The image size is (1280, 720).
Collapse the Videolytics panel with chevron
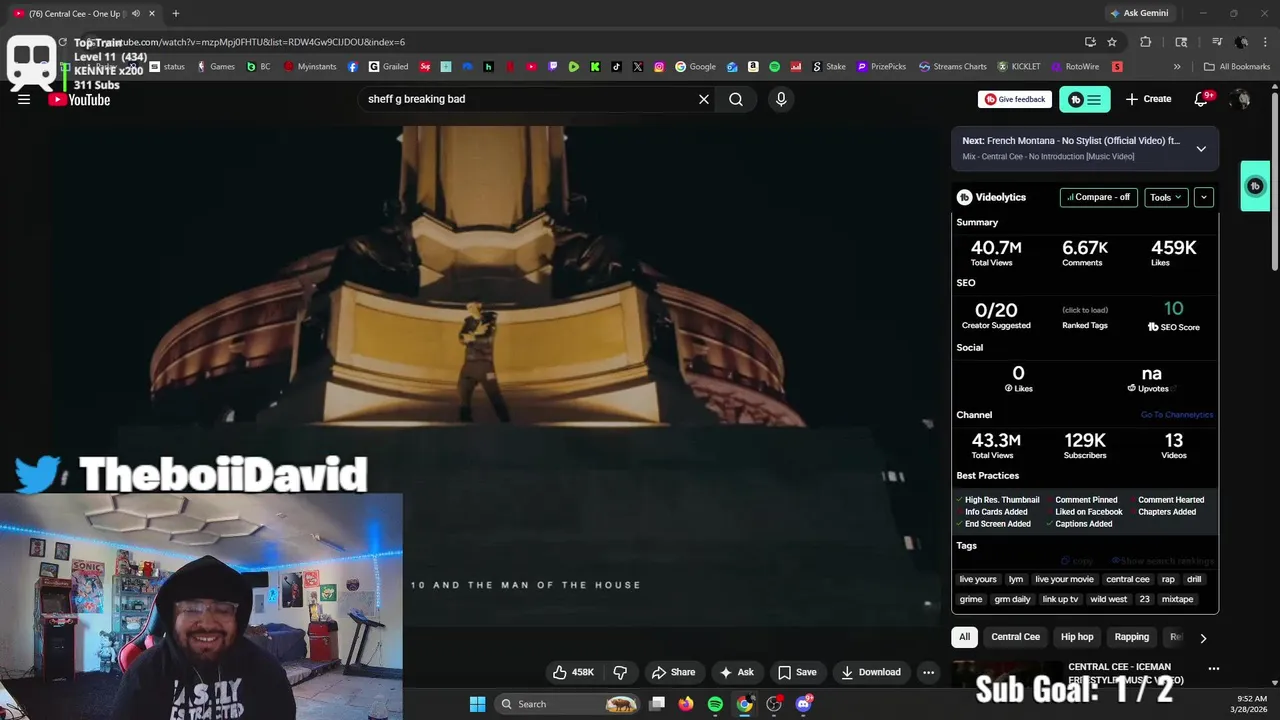[1204, 197]
